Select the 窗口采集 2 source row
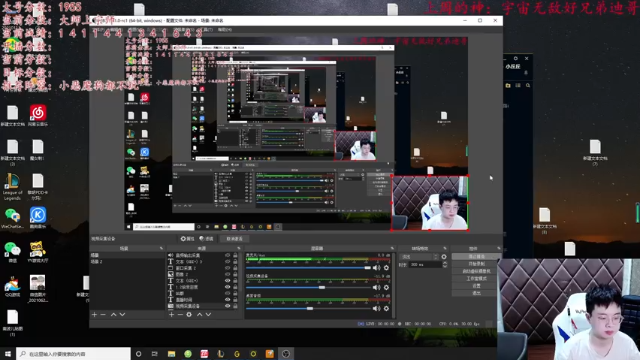 click(x=203, y=268)
